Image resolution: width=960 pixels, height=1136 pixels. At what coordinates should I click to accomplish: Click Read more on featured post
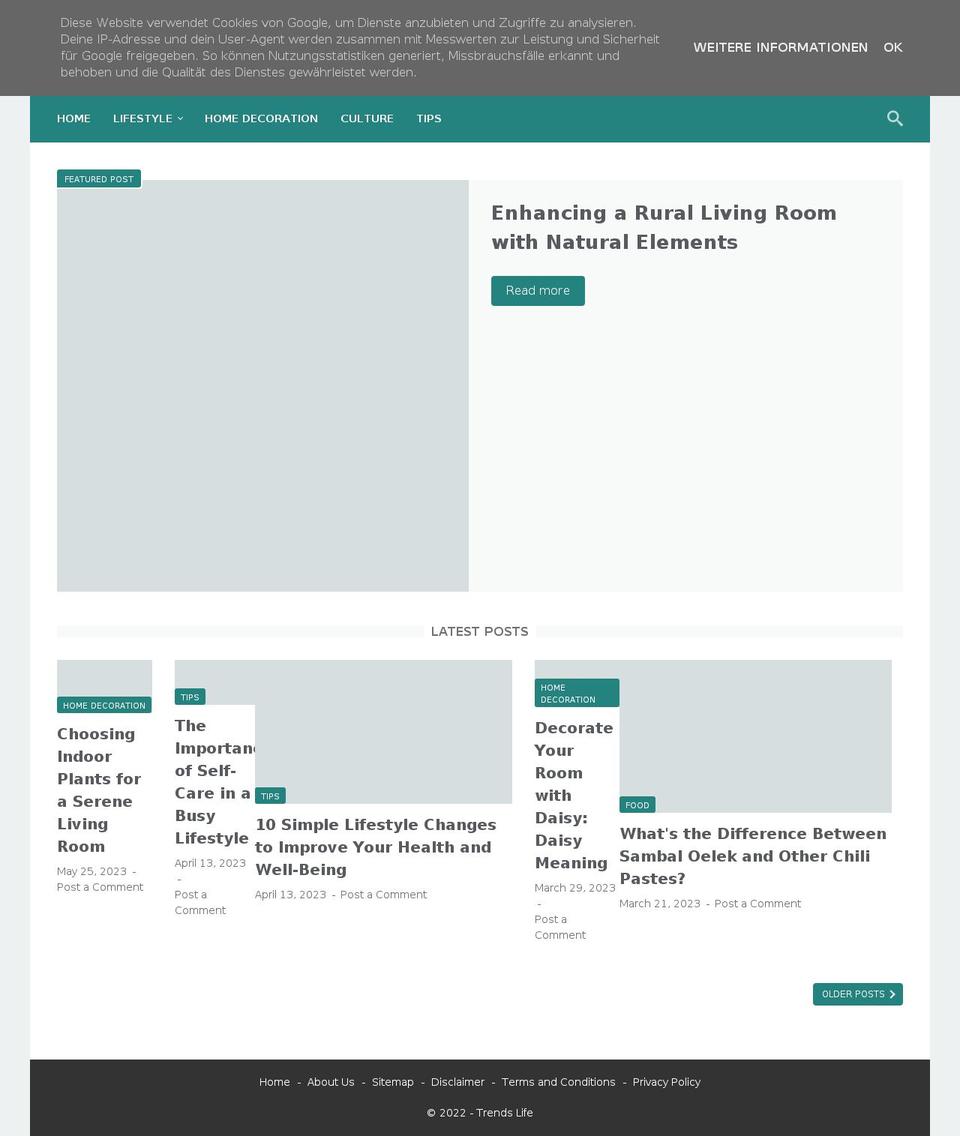coord(538,291)
